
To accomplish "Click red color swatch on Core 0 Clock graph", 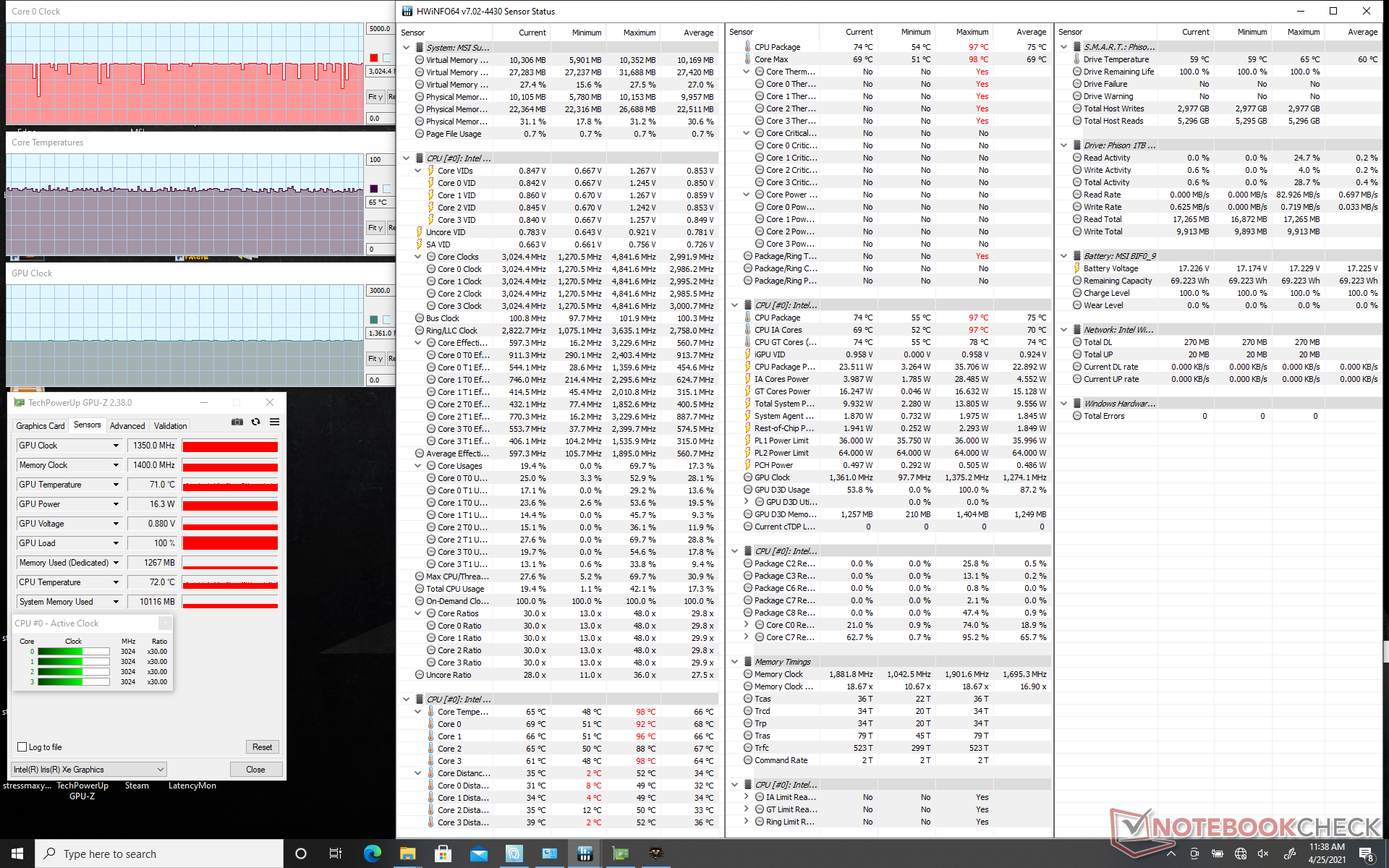I will click(373, 58).
